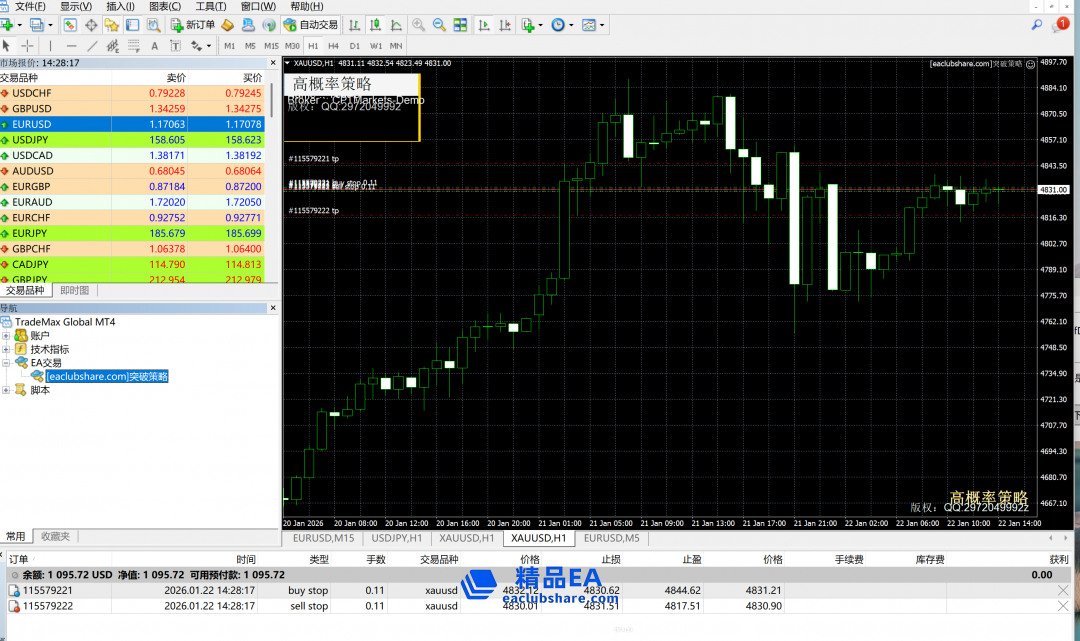Click the New Order (新订单) button

pyautogui.click(x=192, y=24)
